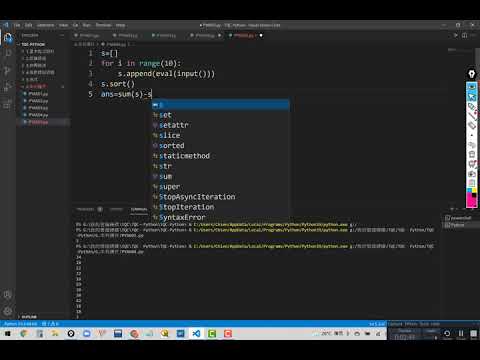The image size is (480, 360).
Task: Open the Source Control view
Action: (x=7, y=70)
